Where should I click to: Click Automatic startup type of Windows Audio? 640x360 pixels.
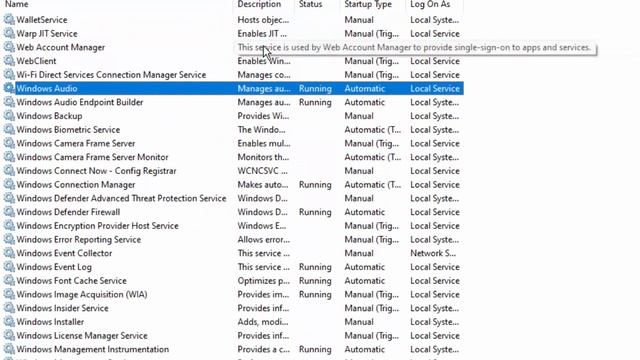[364, 88]
